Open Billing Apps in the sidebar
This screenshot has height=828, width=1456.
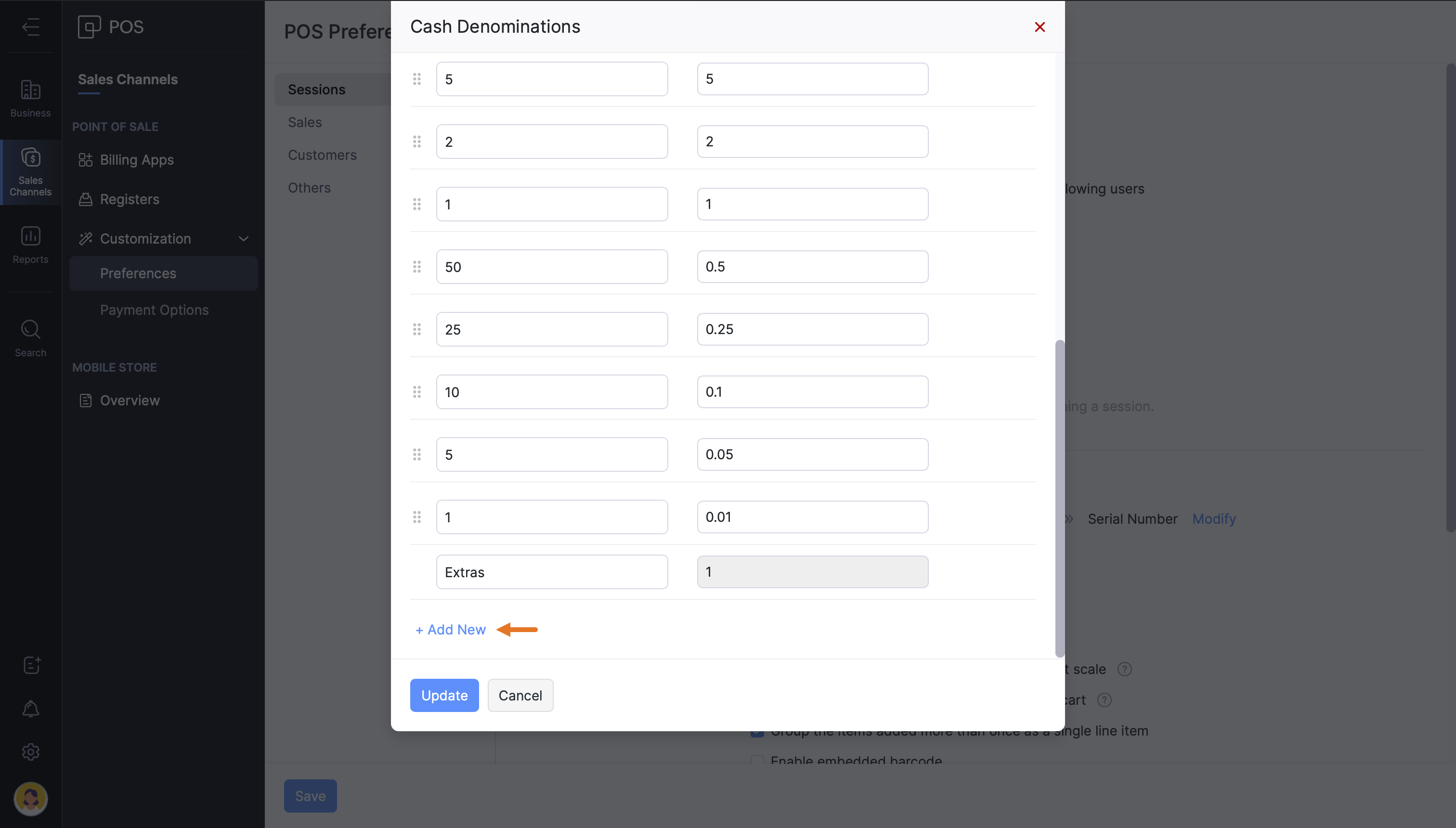point(137,160)
